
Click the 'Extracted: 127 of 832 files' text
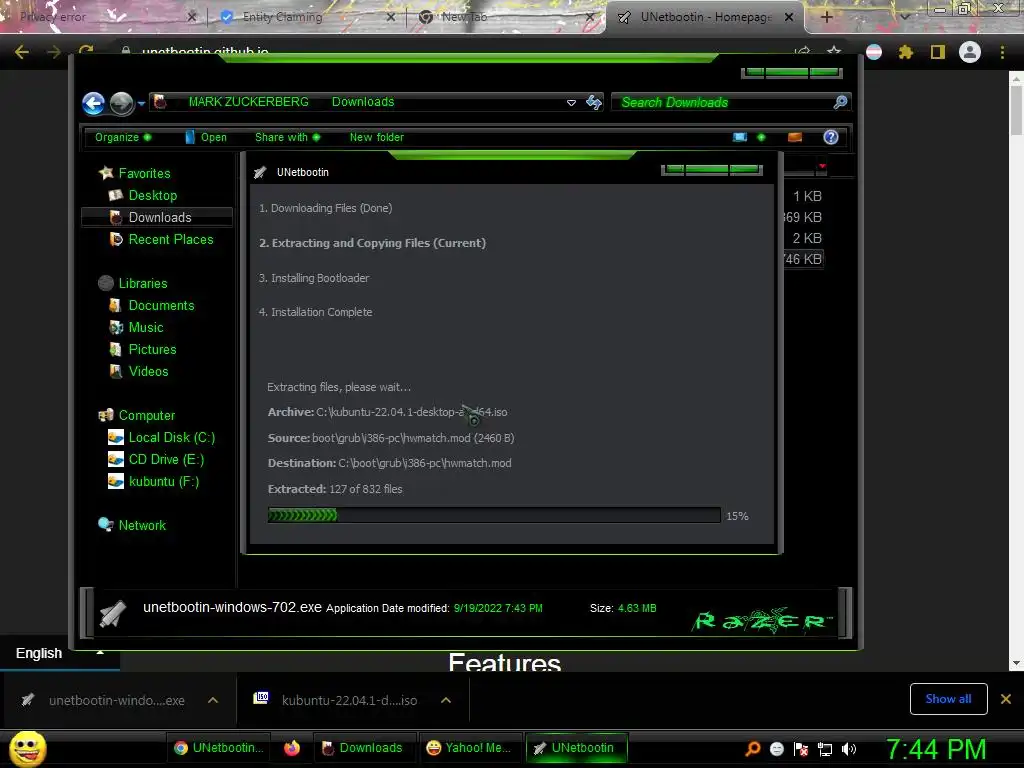pyautogui.click(x=335, y=489)
